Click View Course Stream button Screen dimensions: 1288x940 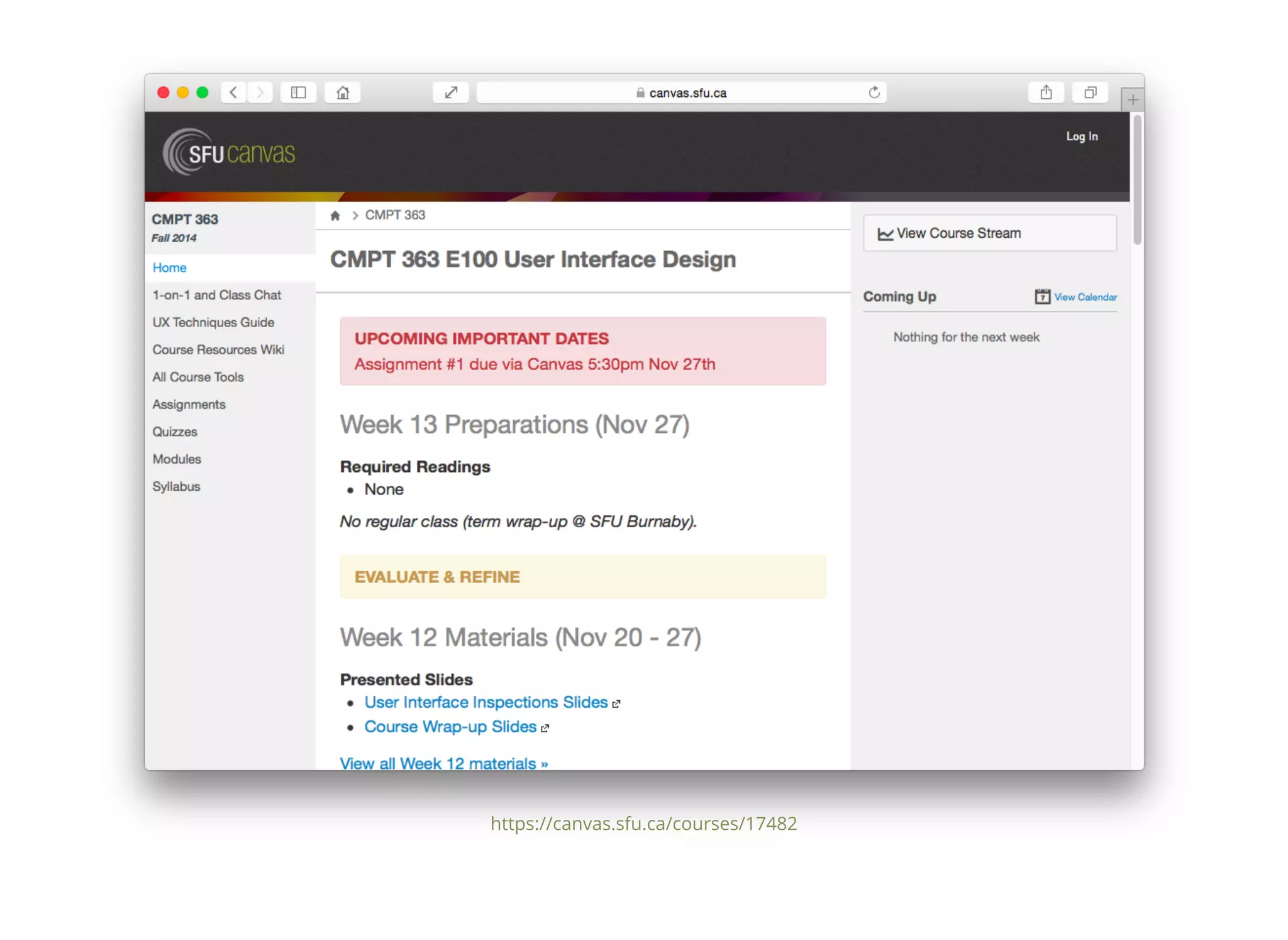tap(990, 233)
